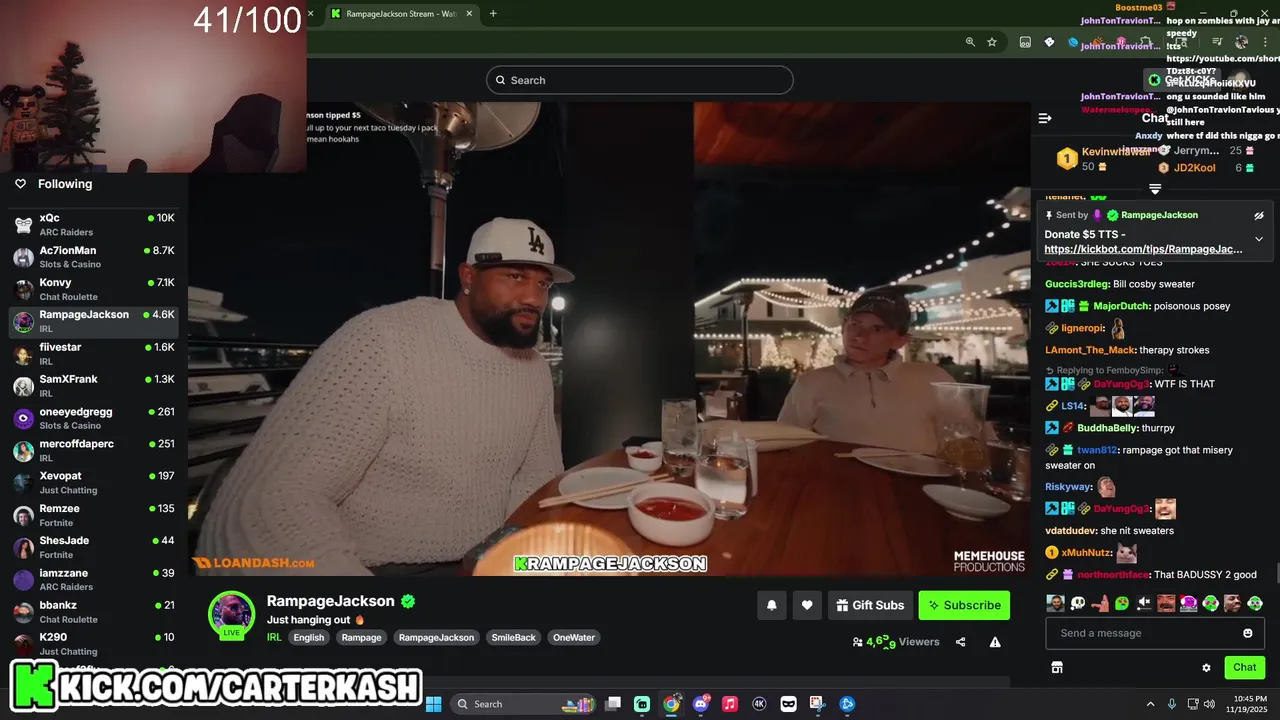The image size is (1280, 720).
Task: Open ShesJade channel in Following list
Action: tap(94, 547)
